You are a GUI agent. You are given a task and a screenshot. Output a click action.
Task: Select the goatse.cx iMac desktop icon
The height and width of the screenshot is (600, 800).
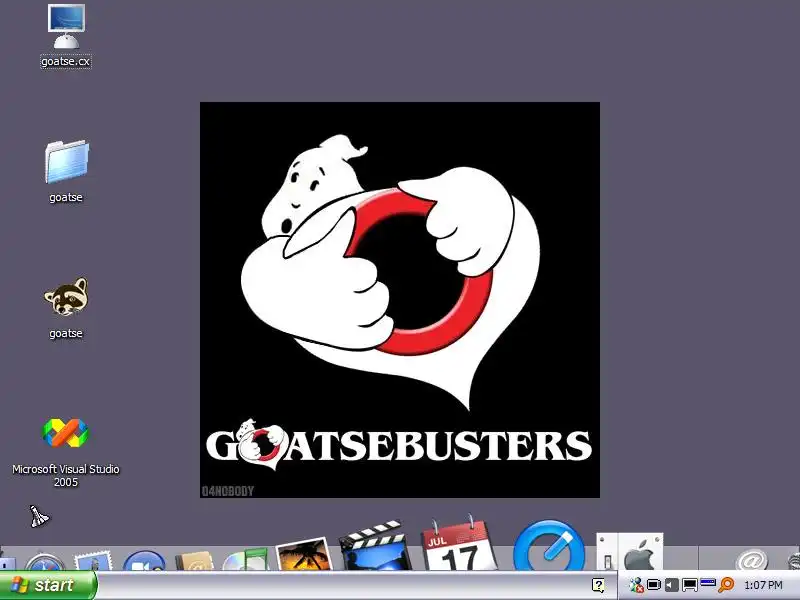tap(66, 27)
